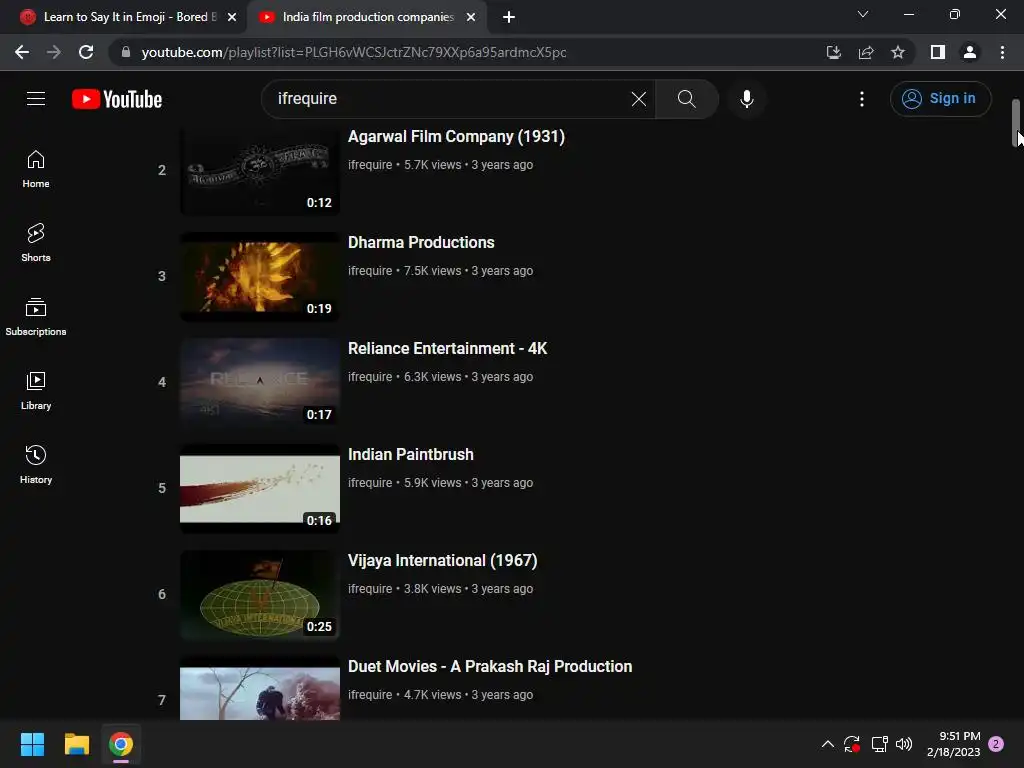Open File Explorer from taskbar
1024x768 pixels.
76,744
